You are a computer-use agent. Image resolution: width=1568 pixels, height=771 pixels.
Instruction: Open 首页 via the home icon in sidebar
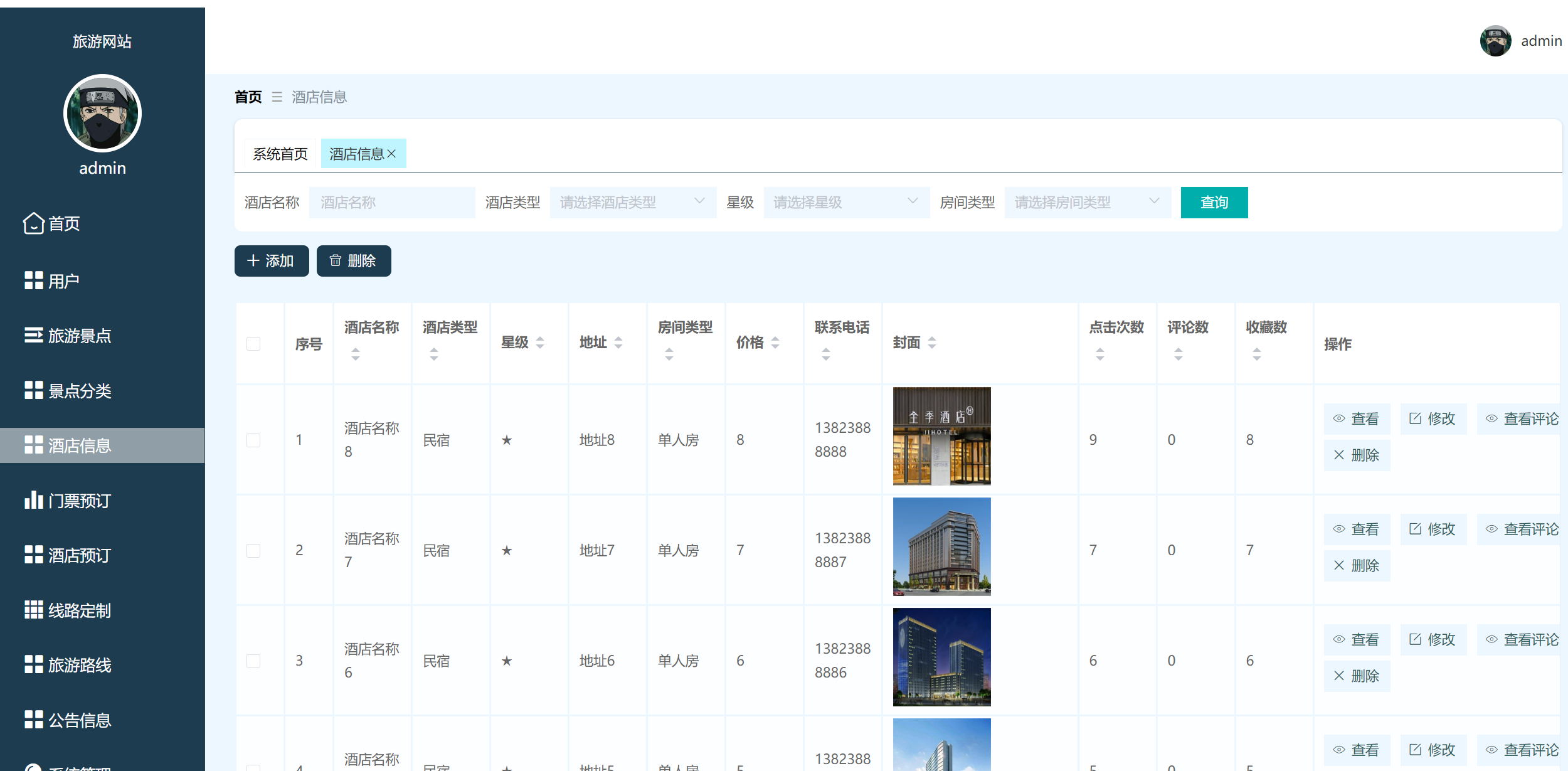pos(34,223)
